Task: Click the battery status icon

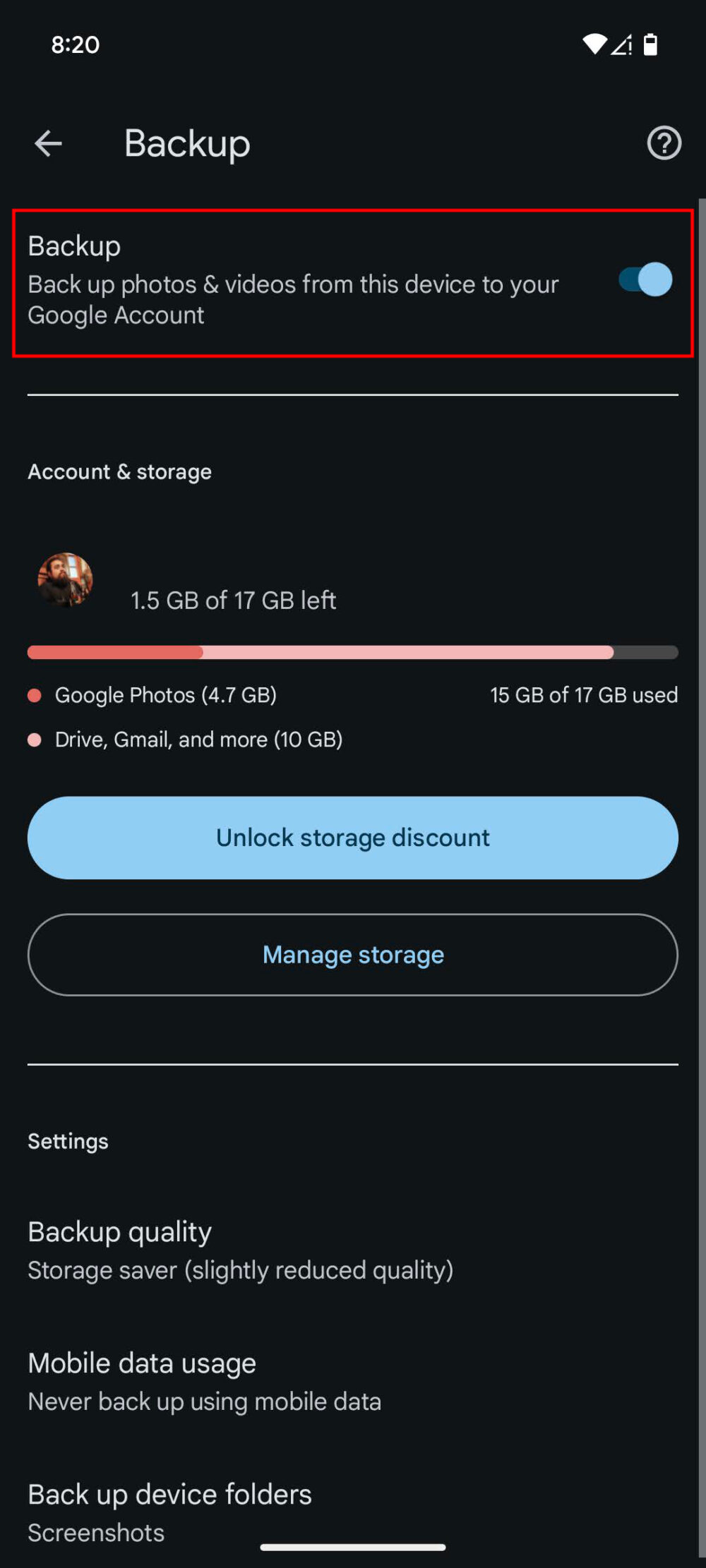Action: 650,44
